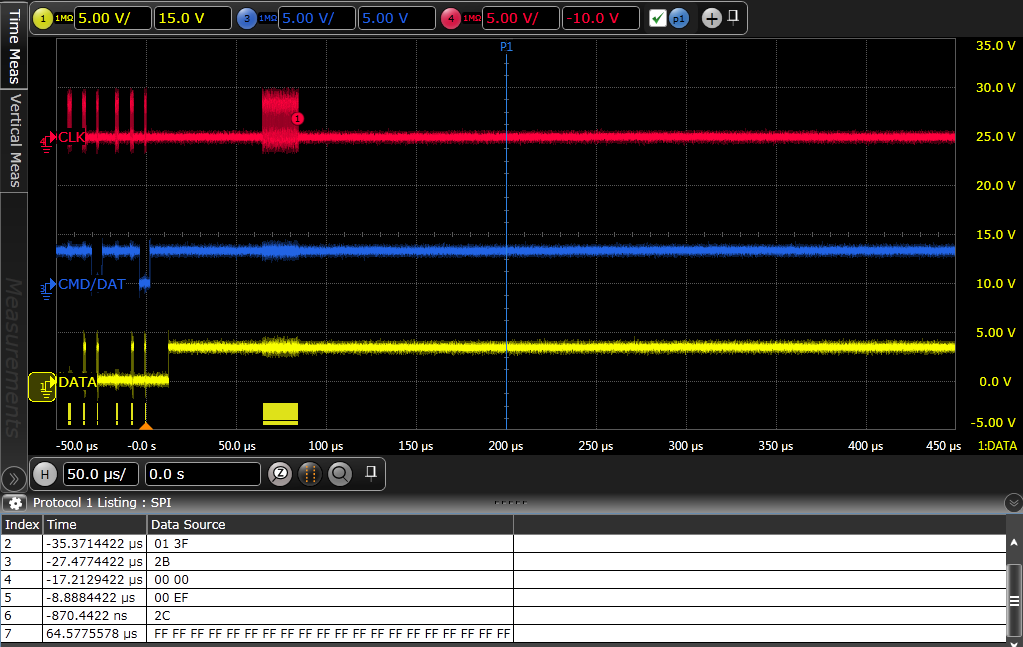Select listing row index 2
Screen dimensions: 1023x647
(x=504, y=543)
